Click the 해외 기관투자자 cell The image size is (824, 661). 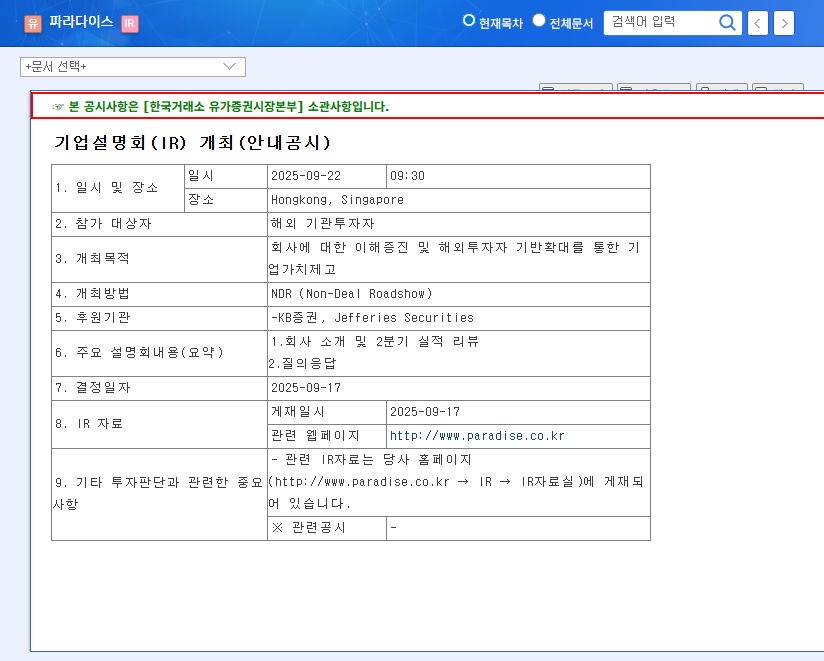(x=459, y=224)
